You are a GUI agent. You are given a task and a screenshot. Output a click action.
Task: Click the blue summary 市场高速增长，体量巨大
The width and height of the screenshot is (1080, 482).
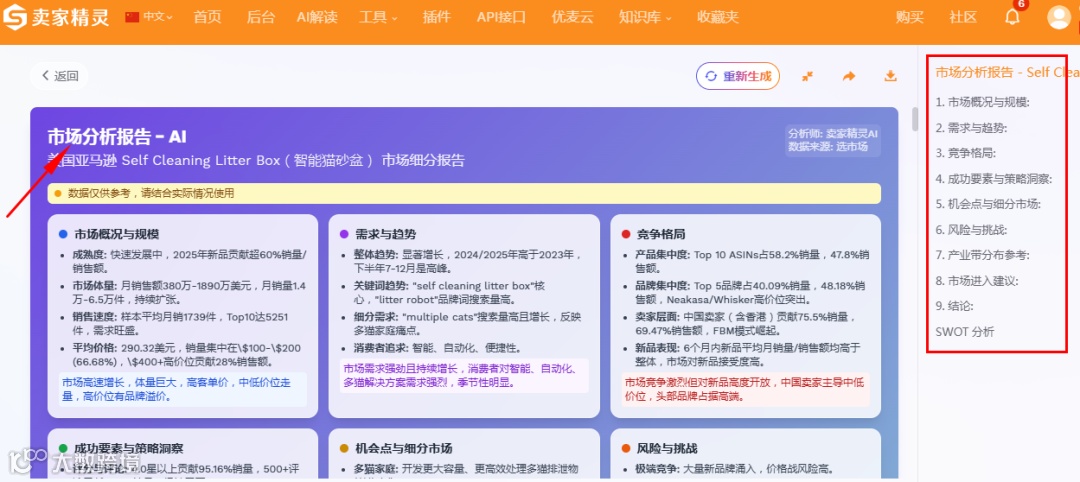(x=183, y=389)
